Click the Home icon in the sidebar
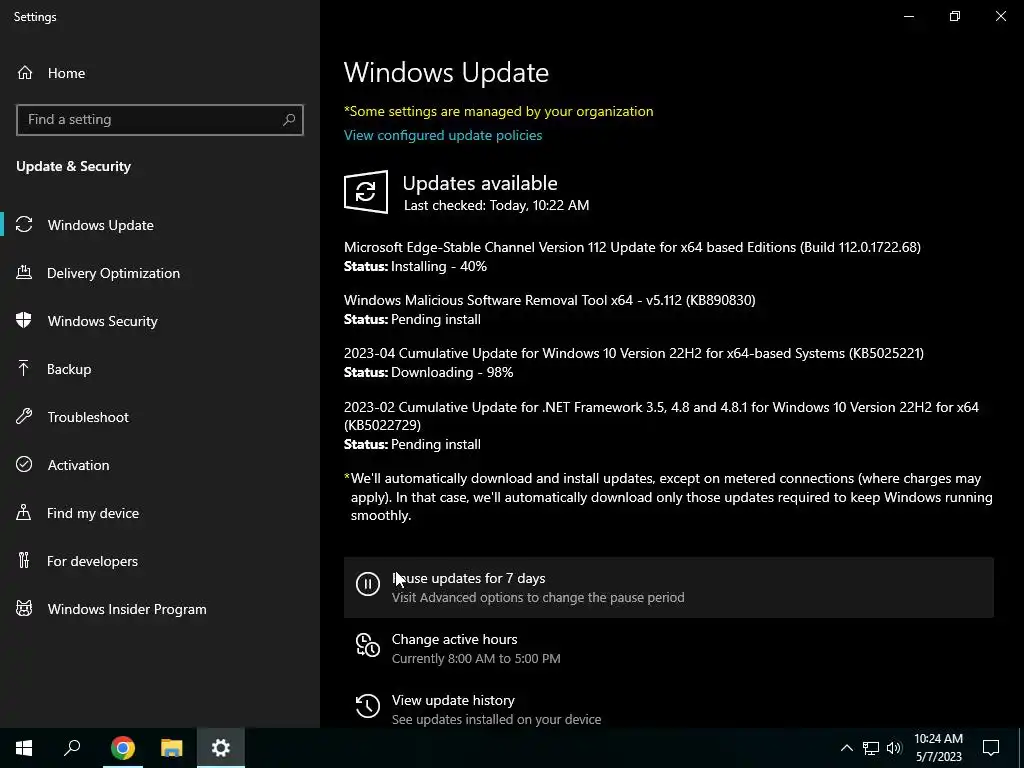Screen dimensions: 1024x768 25,72
